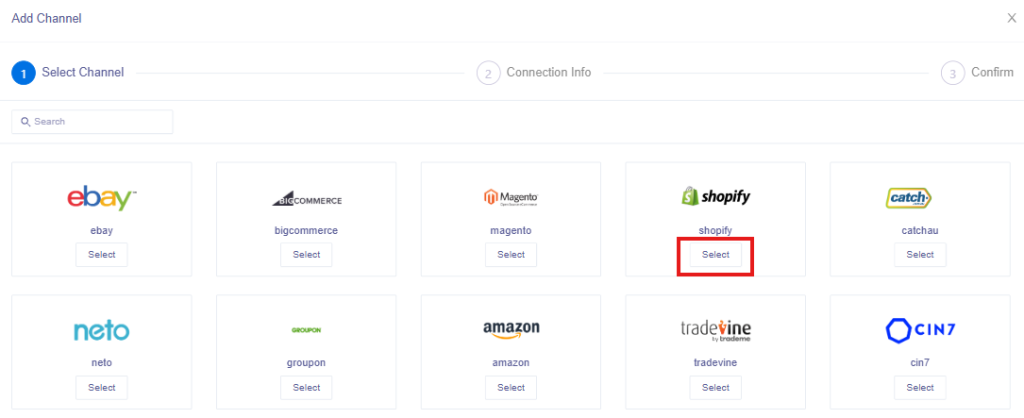Click the BigCommerce logo
This screenshot has height=418, width=1024.
[x=306, y=200]
